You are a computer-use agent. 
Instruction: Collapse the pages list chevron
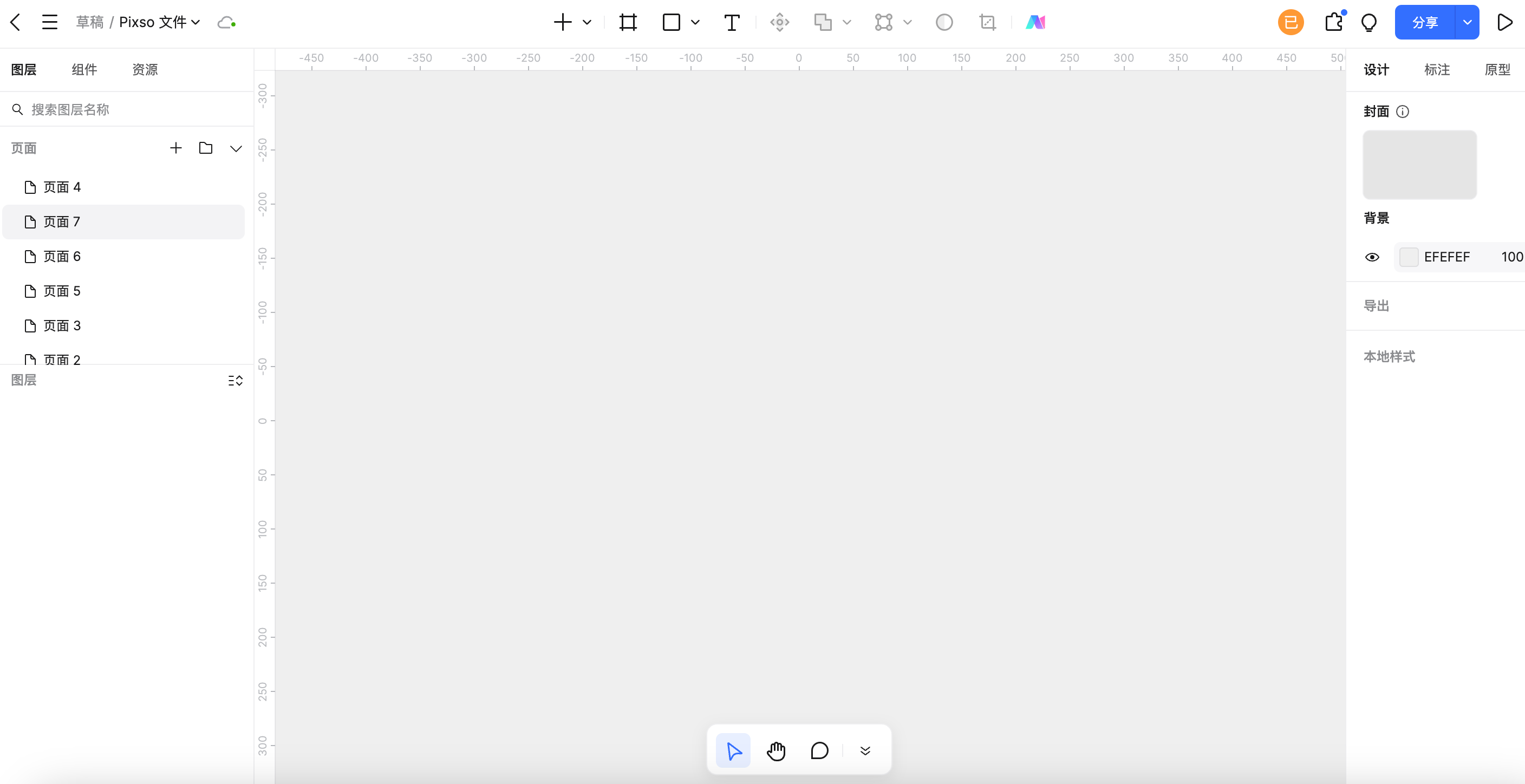click(236, 148)
